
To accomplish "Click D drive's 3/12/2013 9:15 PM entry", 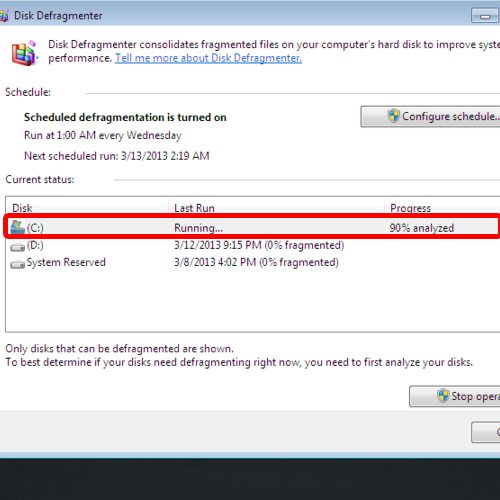I will coord(259,245).
